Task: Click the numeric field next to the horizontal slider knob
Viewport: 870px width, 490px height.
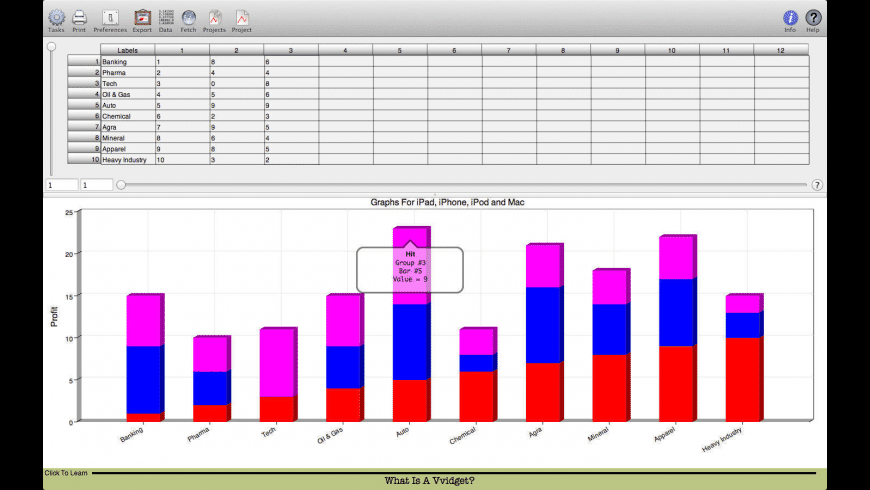Action: click(x=96, y=185)
